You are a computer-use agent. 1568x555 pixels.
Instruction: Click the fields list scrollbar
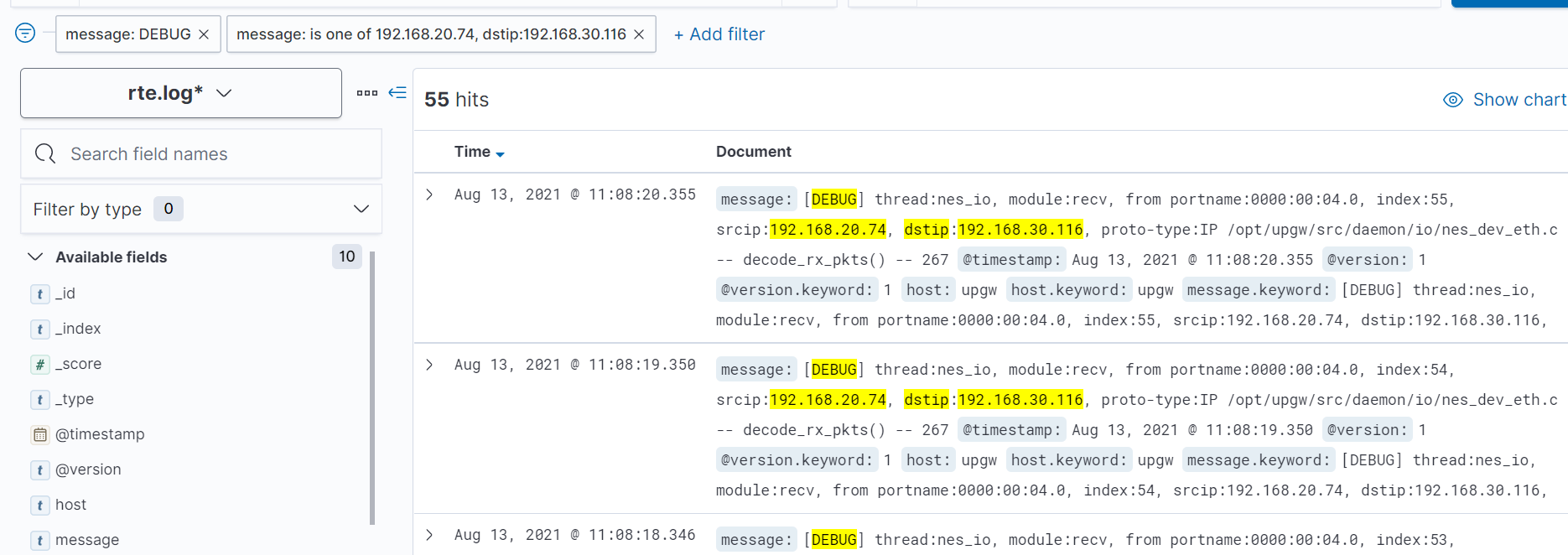[x=372, y=387]
